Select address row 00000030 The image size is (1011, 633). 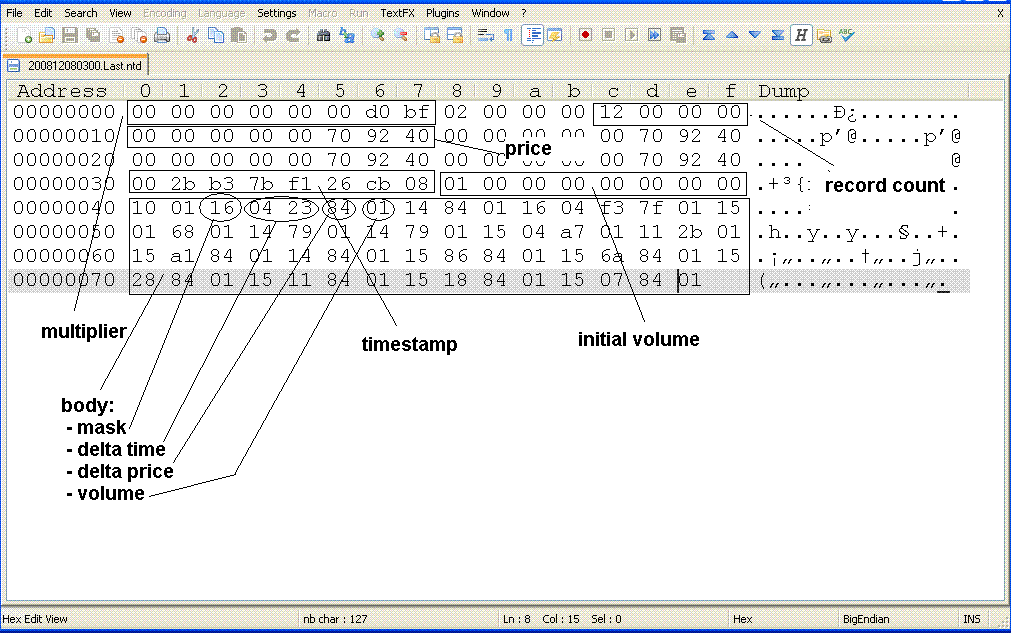pyautogui.click(x=64, y=184)
